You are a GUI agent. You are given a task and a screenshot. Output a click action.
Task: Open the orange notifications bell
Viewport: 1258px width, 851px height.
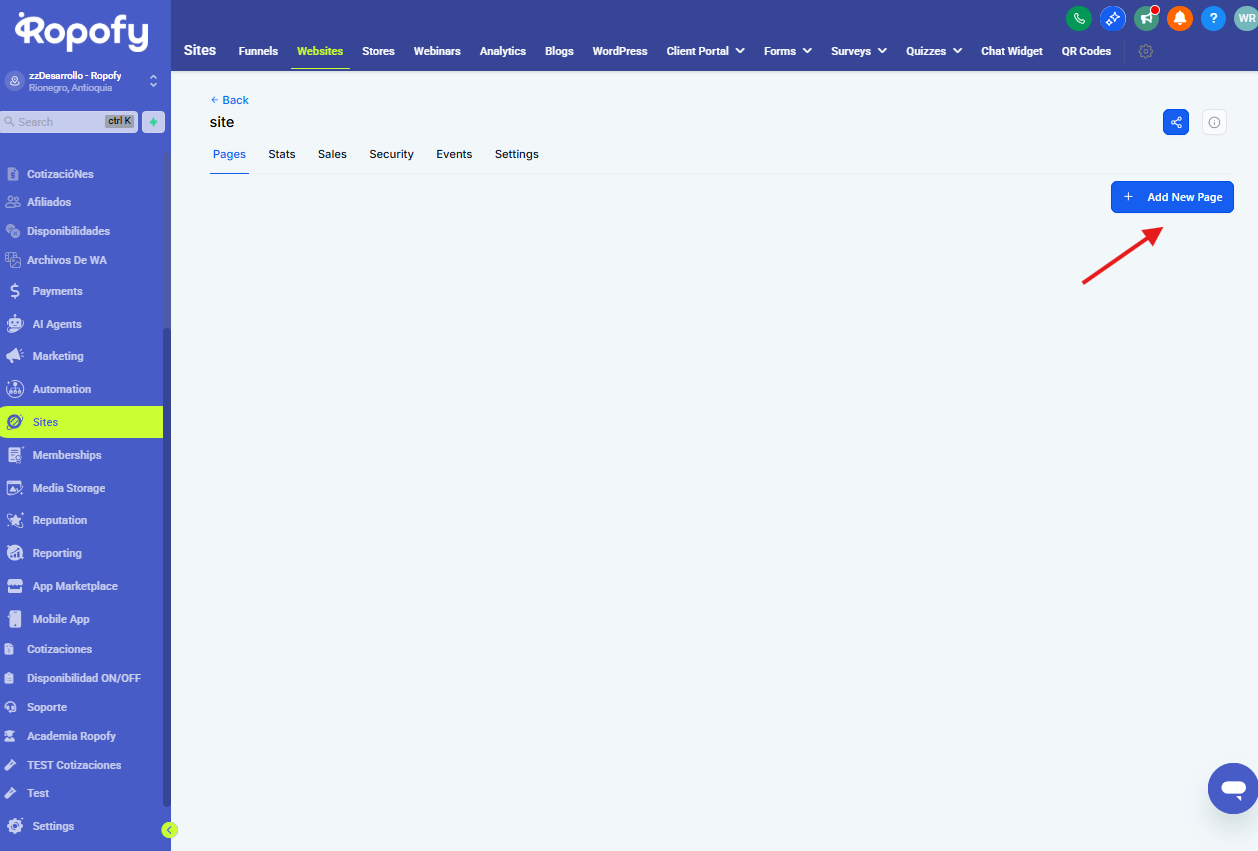pyautogui.click(x=1180, y=18)
